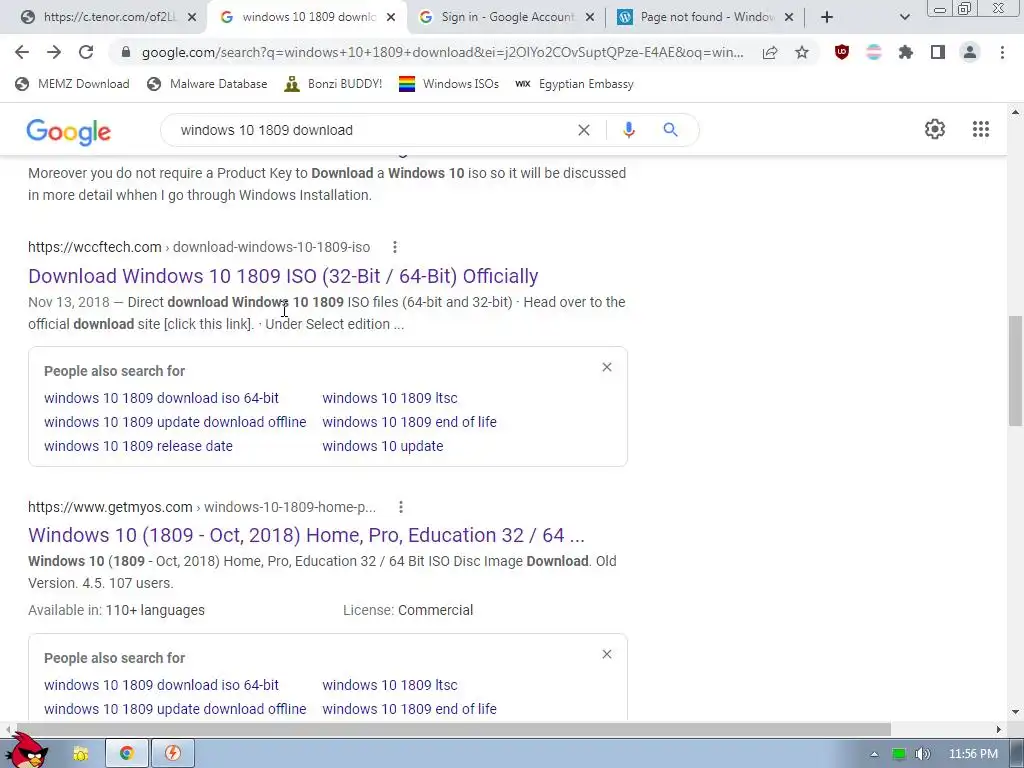The height and width of the screenshot is (768, 1024).
Task: Open the Chrome taskbar button
Action: [x=127, y=753]
